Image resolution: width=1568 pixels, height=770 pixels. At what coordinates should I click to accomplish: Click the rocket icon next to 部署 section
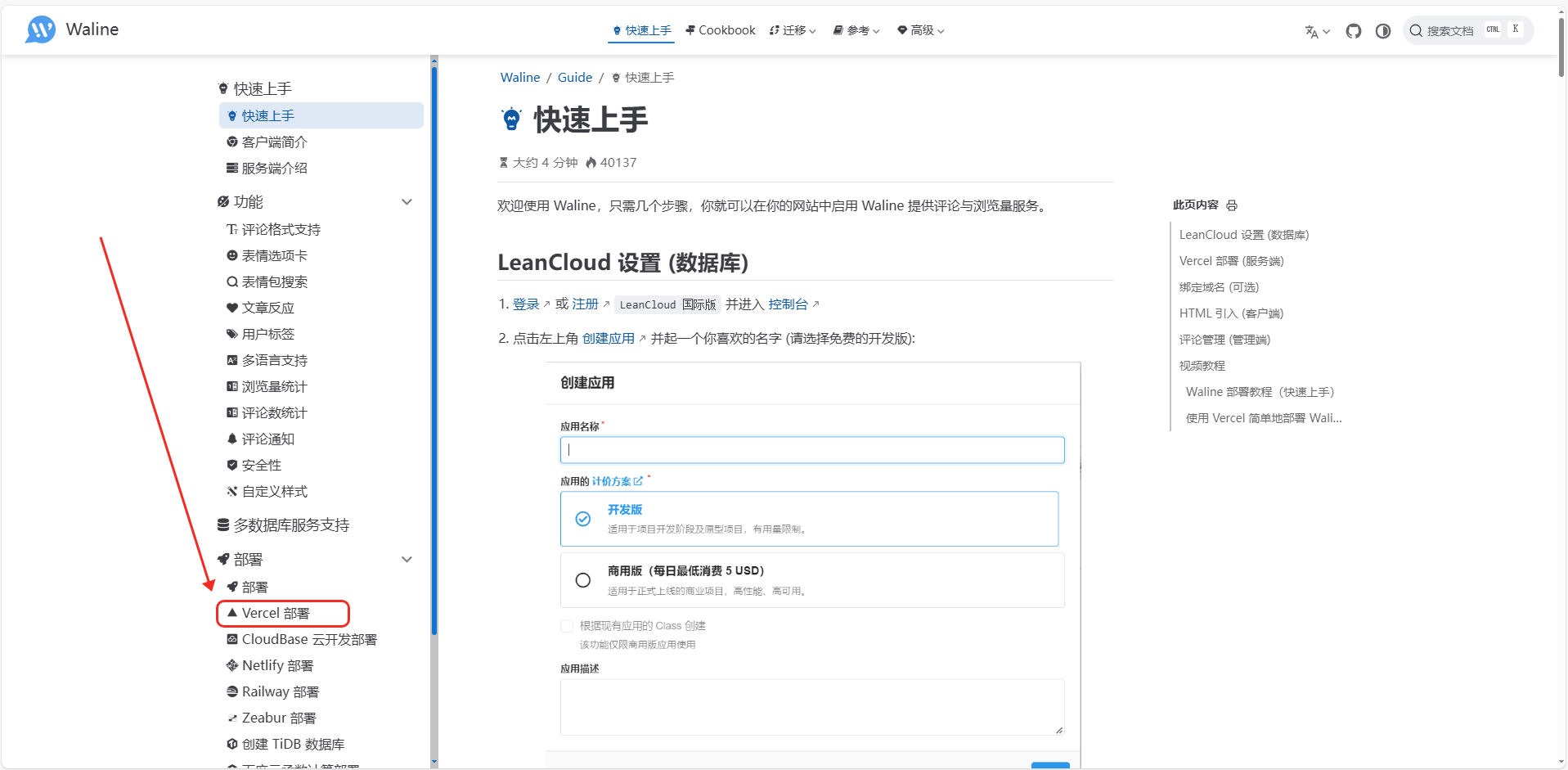coord(223,560)
